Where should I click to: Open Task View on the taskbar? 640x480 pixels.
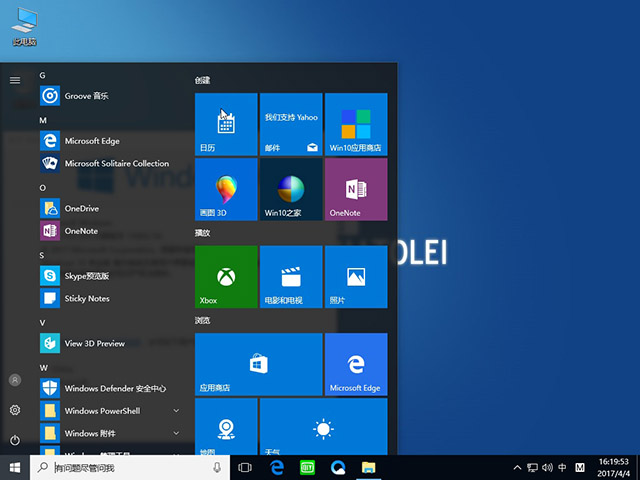[245, 468]
